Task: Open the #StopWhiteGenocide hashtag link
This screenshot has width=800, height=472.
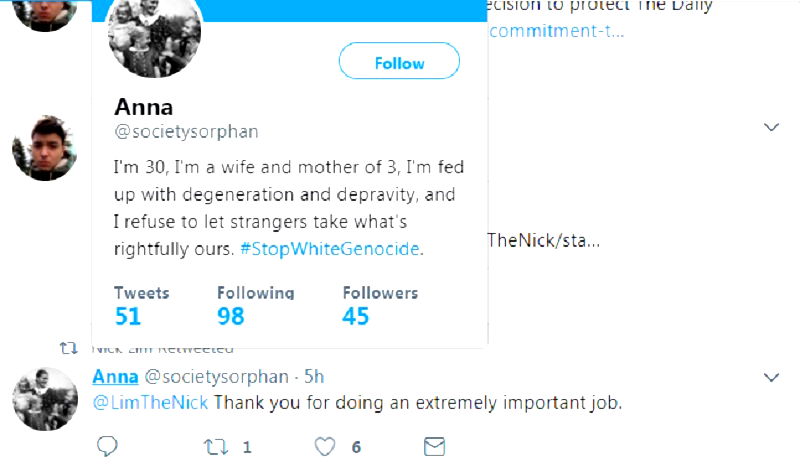Action: (x=331, y=249)
